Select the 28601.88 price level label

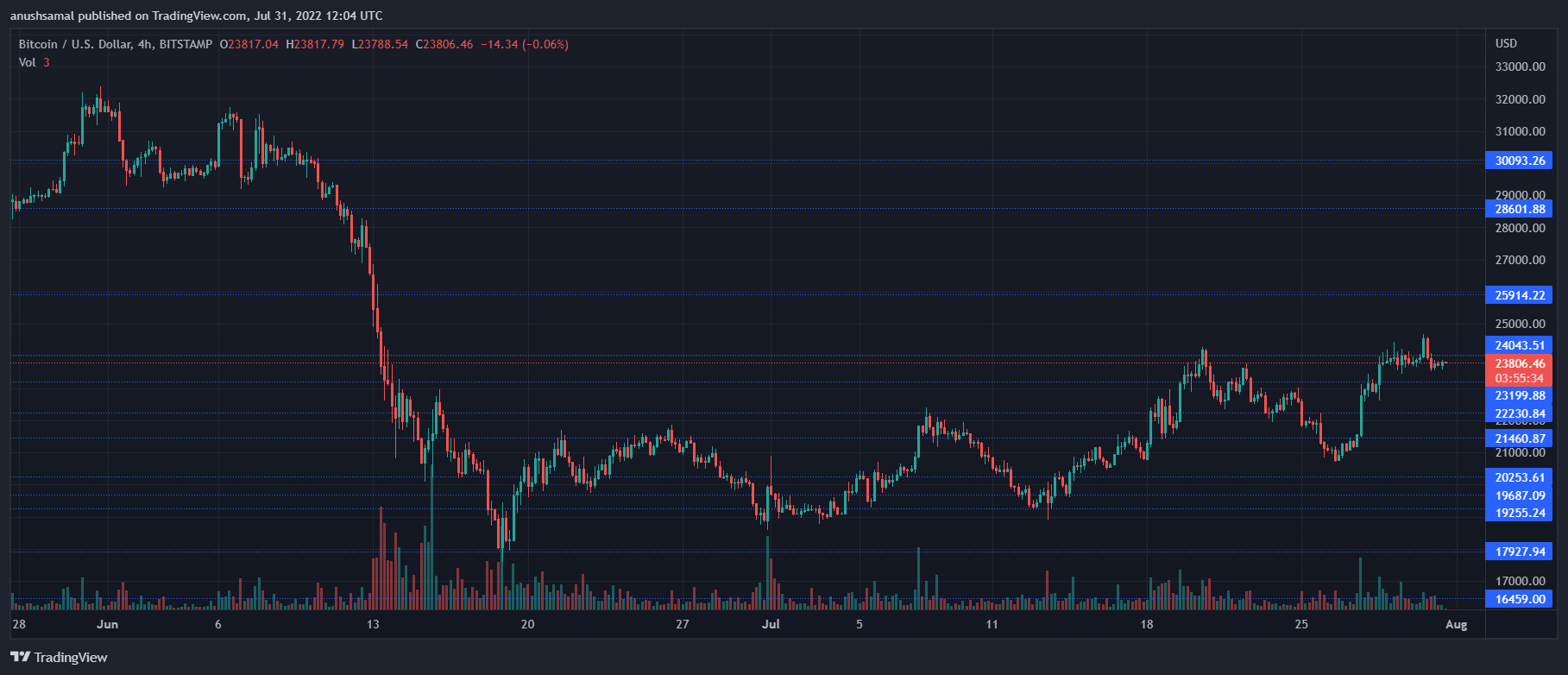pos(1519,209)
